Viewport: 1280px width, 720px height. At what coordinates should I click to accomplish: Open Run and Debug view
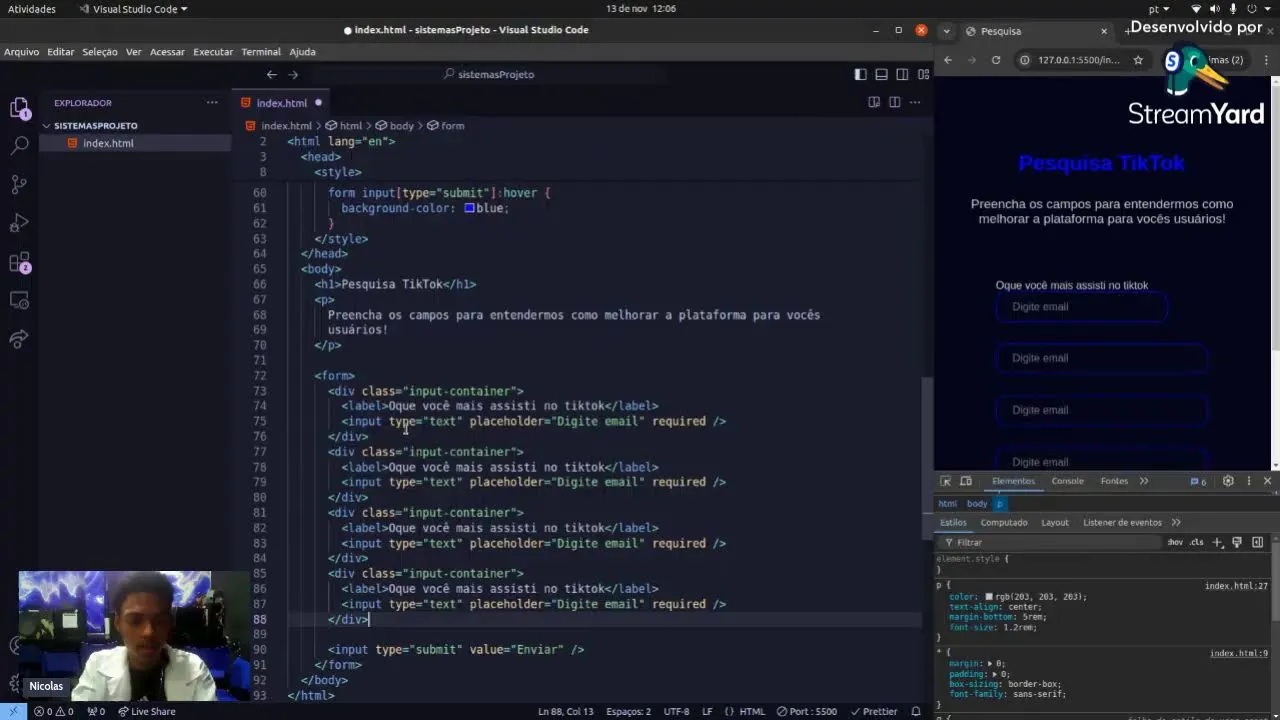click(x=19, y=223)
